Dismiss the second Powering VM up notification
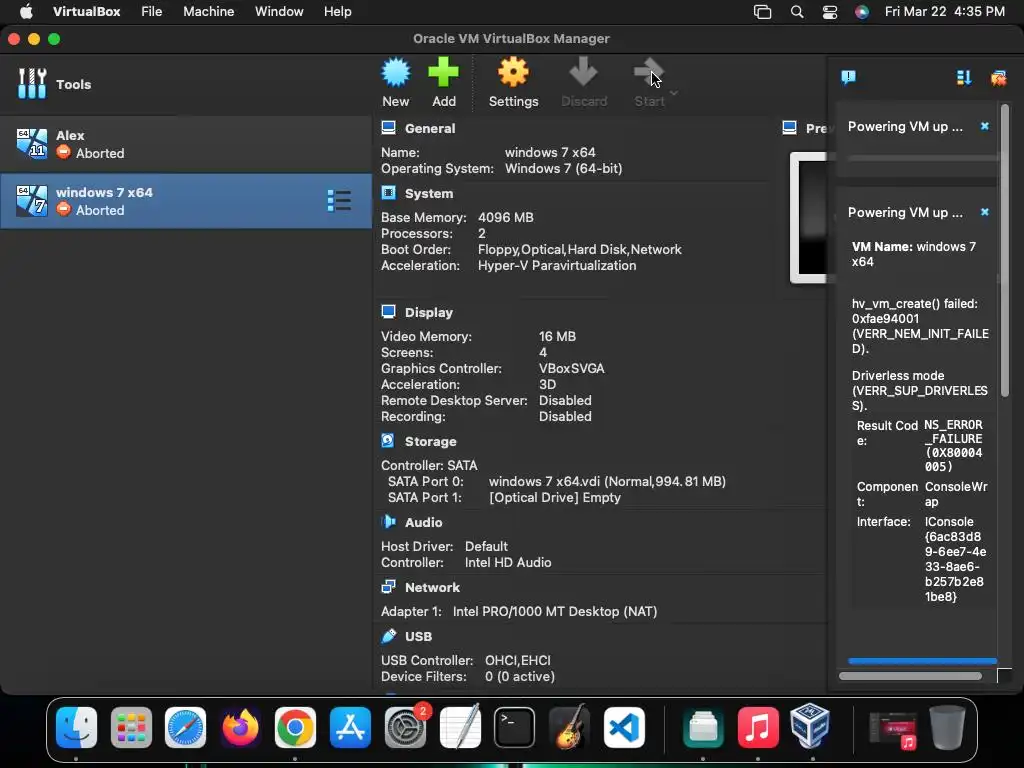The image size is (1024, 768). tap(984, 212)
